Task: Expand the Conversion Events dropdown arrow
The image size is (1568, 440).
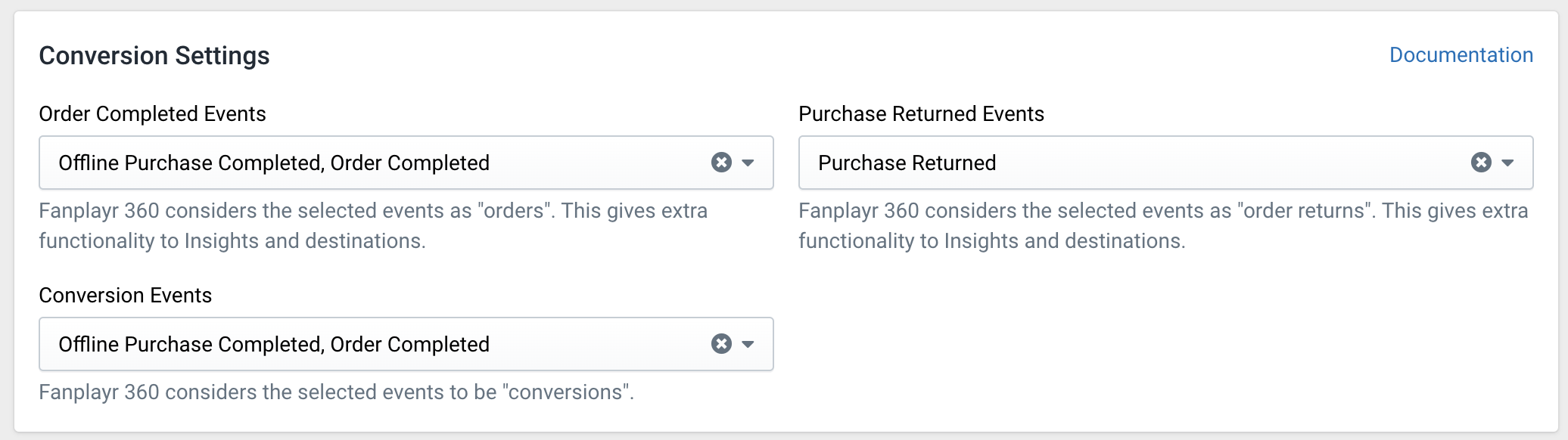Action: (748, 344)
